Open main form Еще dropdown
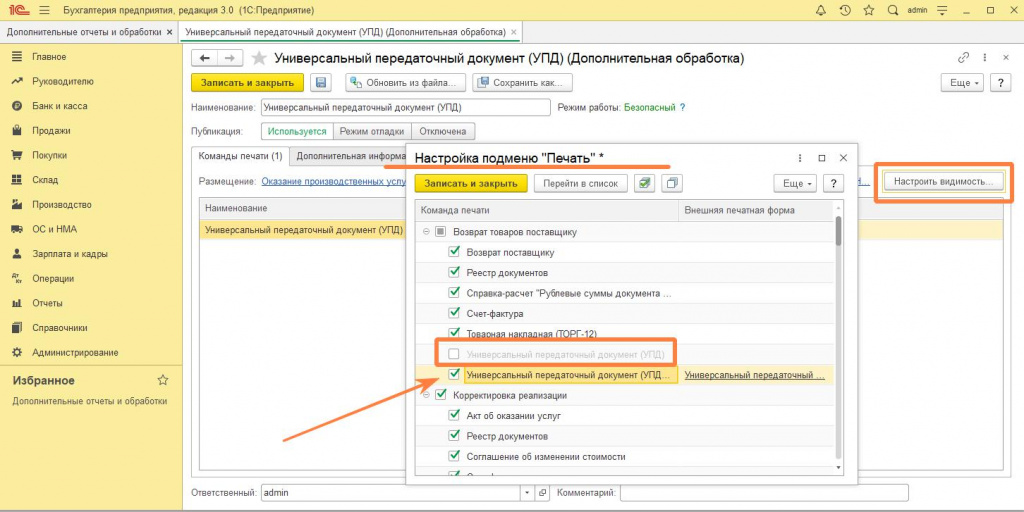 click(x=962, y=84)
